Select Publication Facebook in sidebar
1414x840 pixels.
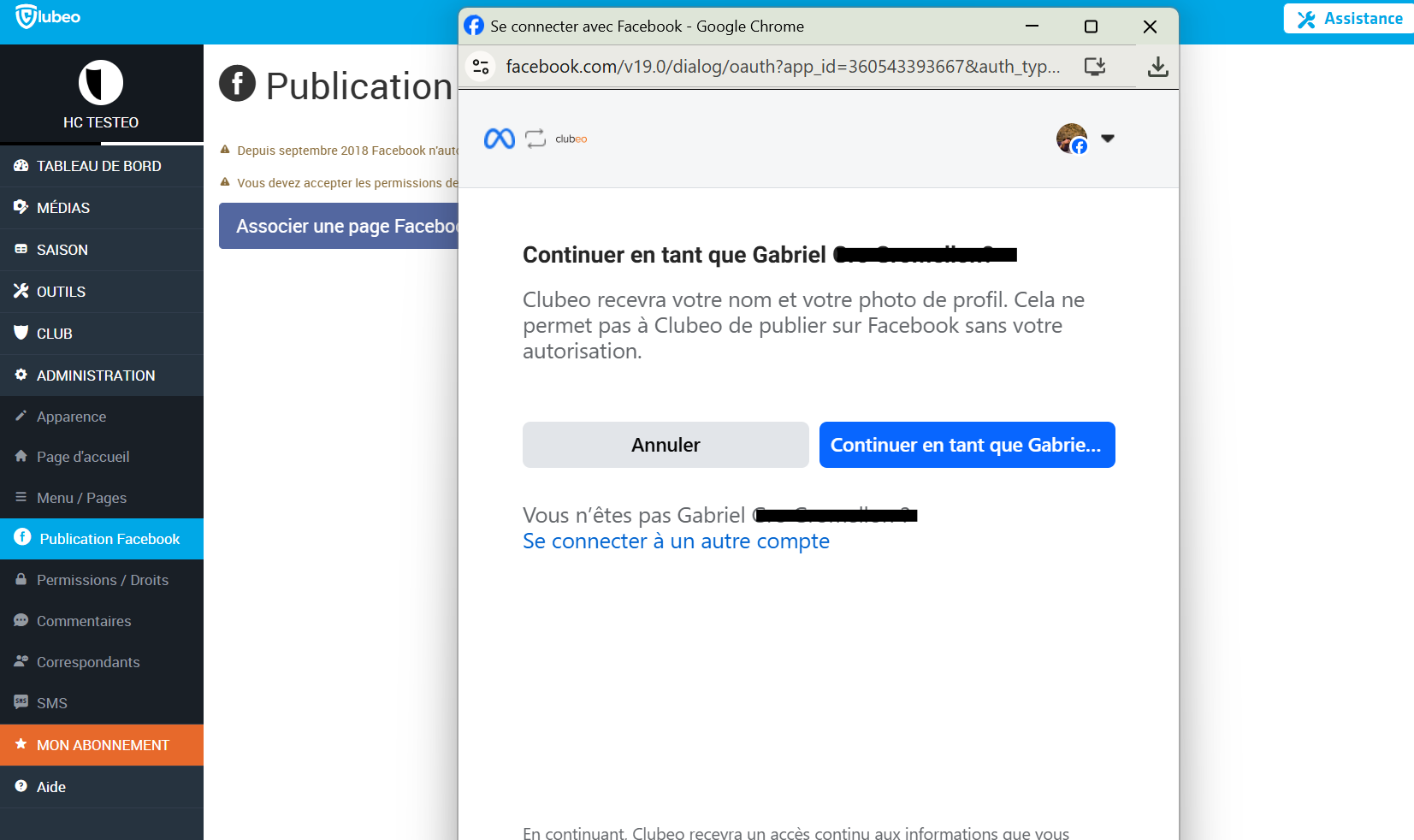102,539
